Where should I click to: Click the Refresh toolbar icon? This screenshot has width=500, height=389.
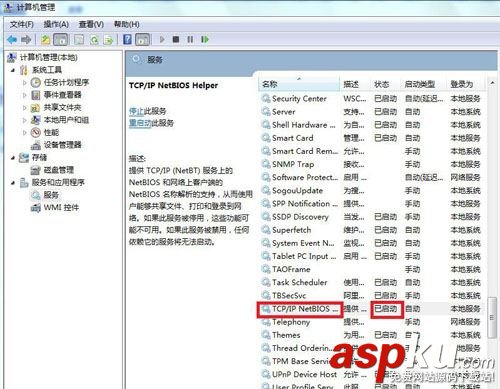coord(94,40)
